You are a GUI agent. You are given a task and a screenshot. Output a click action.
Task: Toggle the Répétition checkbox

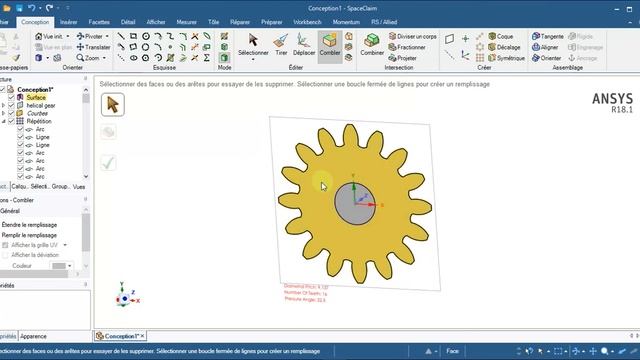11,121
